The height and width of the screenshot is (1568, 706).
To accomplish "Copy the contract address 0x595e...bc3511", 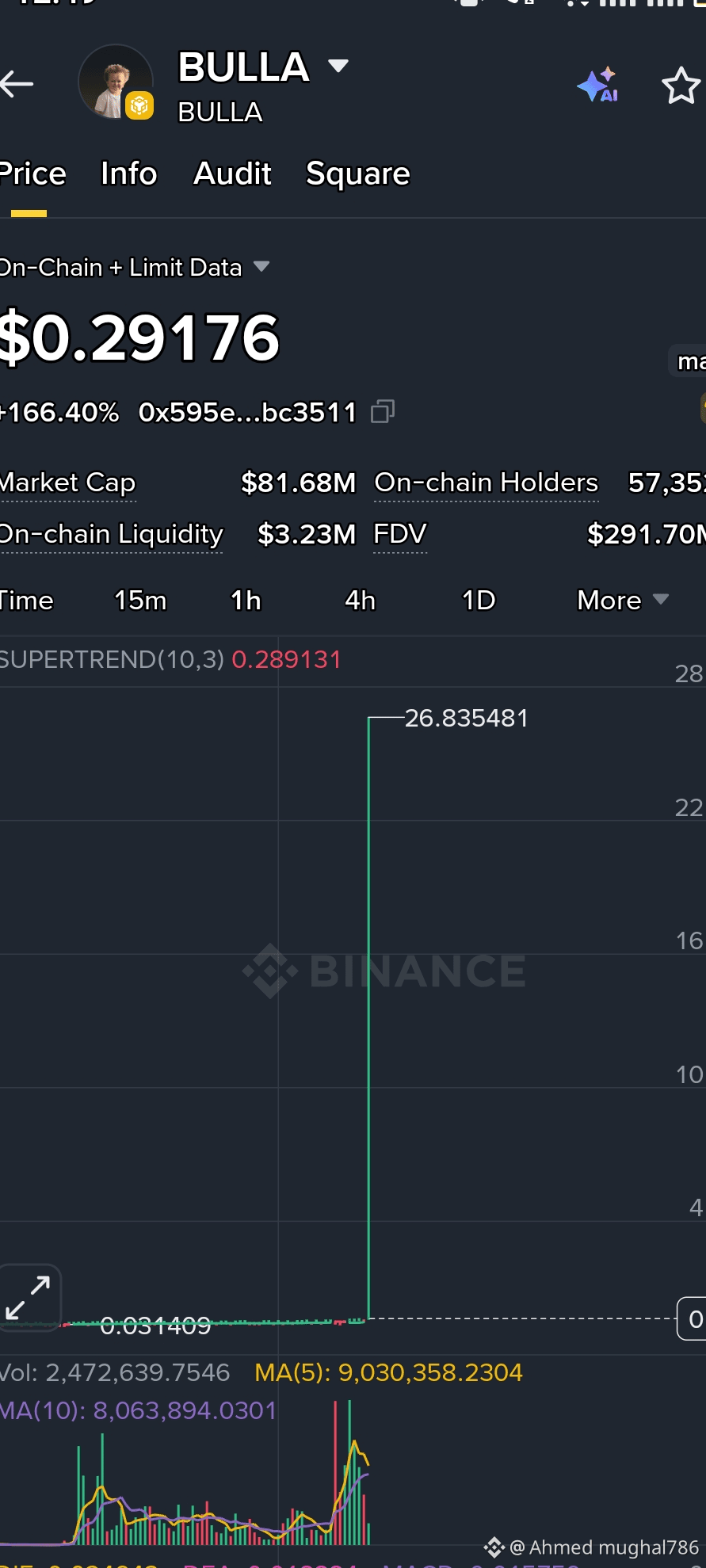I will (x=383, y=411).
